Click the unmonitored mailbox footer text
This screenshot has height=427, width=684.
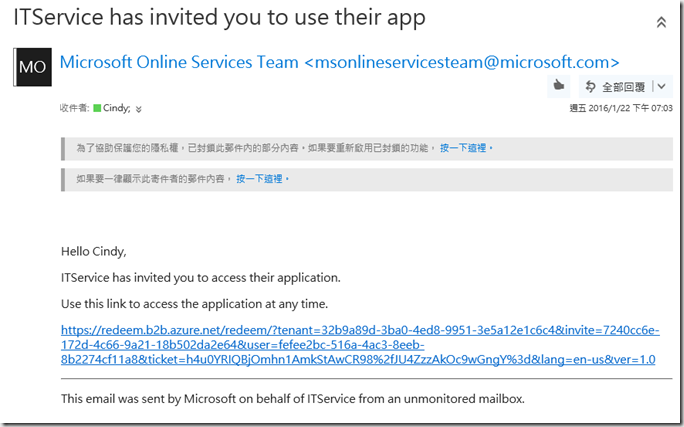292,399
